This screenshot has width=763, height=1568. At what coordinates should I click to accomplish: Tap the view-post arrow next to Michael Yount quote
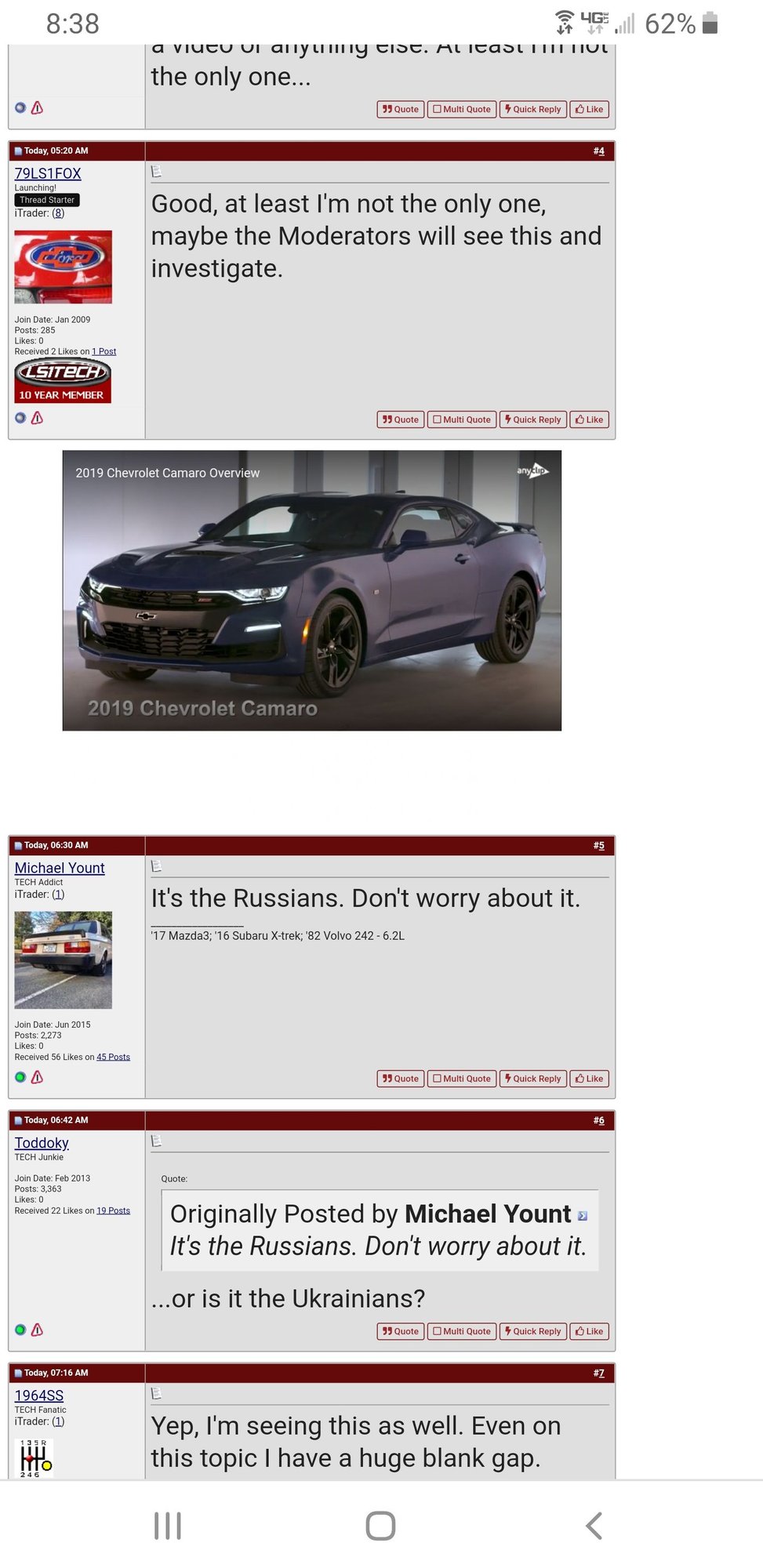(x=582, y=1216)
